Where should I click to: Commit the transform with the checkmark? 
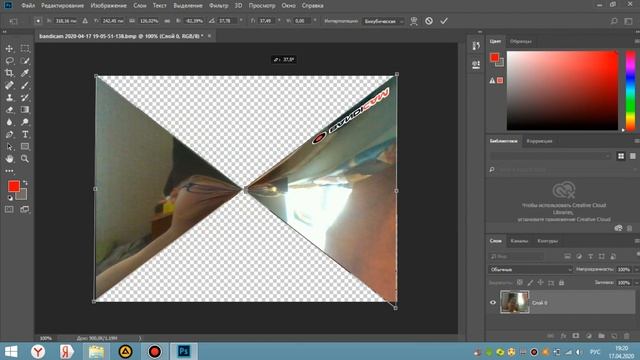click(444, 21)
